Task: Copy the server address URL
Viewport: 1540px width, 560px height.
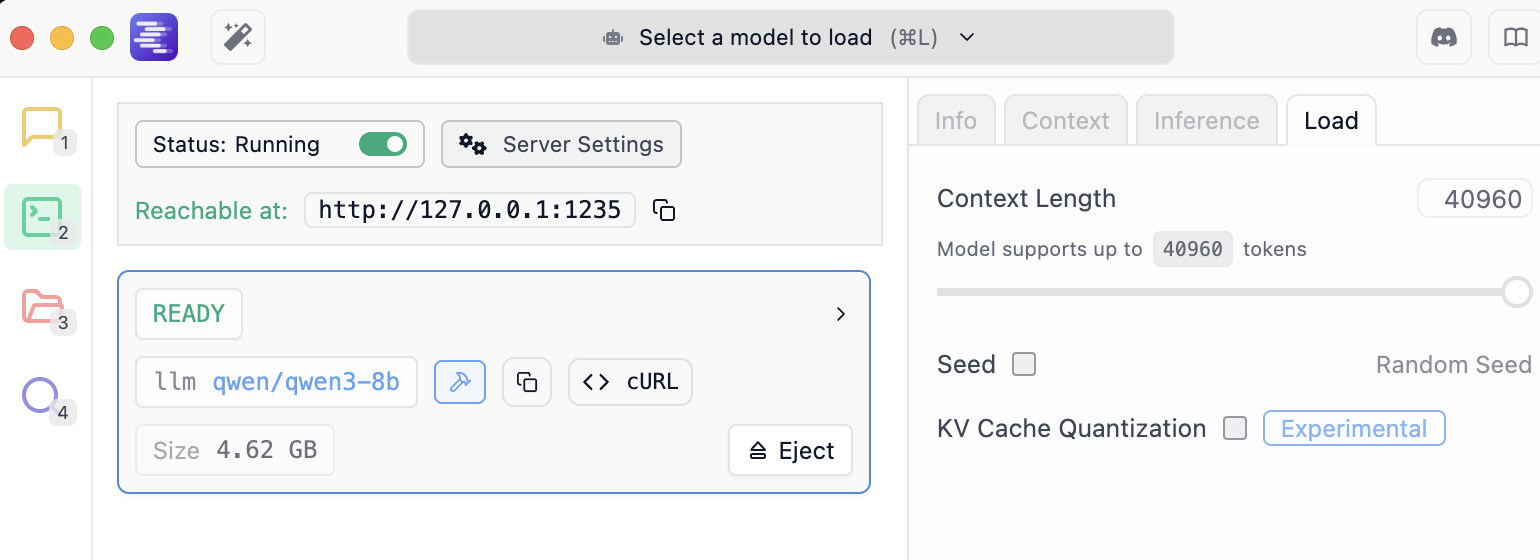Action: pos(664,210)
